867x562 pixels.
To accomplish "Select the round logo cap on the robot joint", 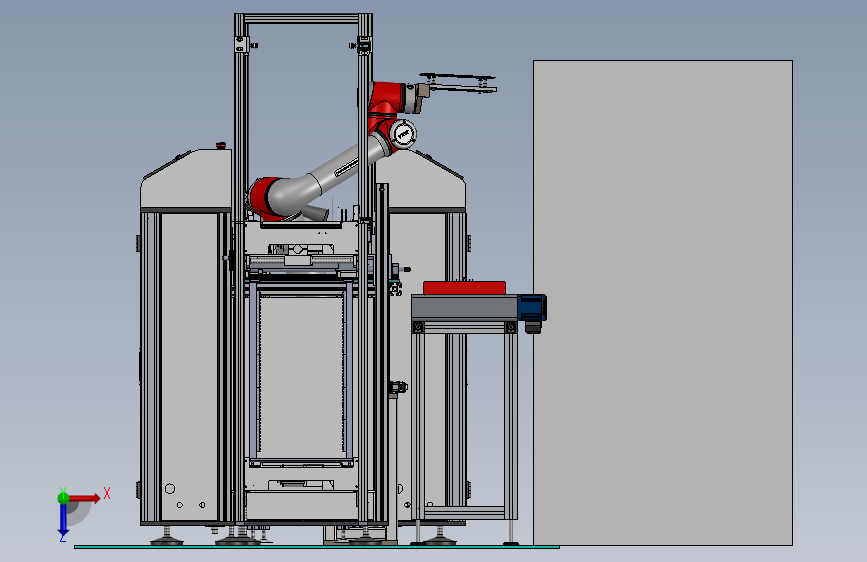I will point(404,134).
